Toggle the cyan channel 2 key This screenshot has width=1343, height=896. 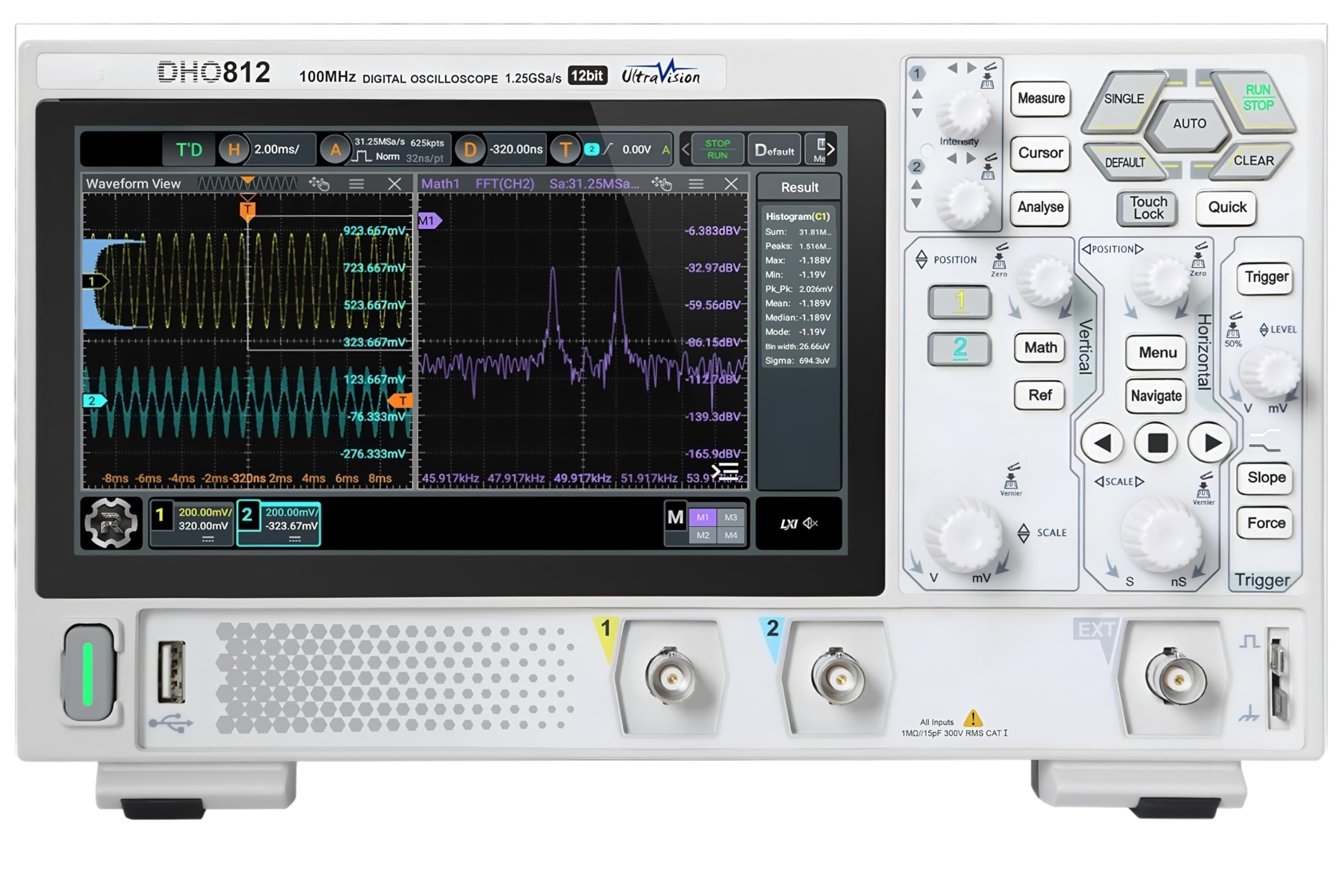(960, 348)
